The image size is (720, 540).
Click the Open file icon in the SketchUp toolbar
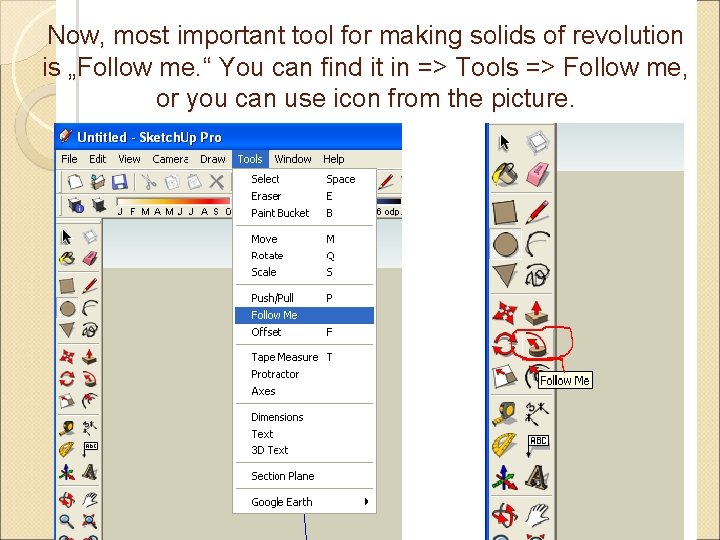[x=97, y=182]
